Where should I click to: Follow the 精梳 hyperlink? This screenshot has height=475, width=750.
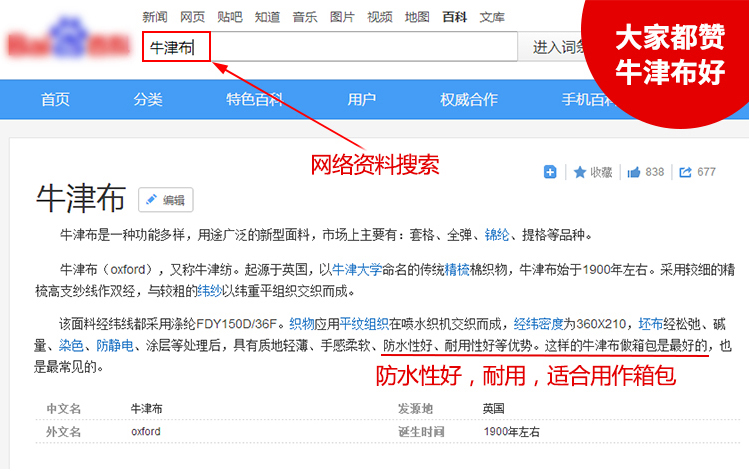[x=457, y=270]
